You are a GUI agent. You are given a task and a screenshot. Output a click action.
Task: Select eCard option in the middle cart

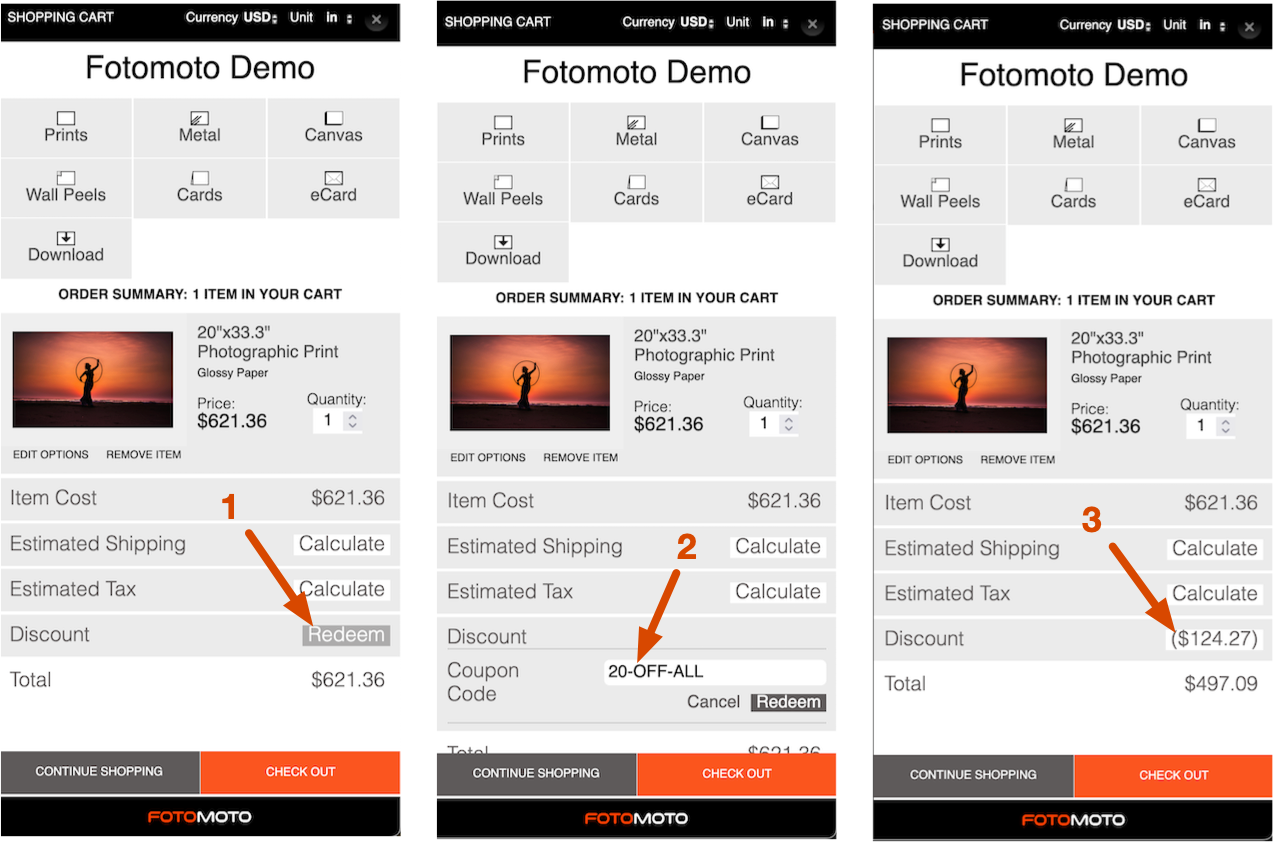tap(770, 191)
